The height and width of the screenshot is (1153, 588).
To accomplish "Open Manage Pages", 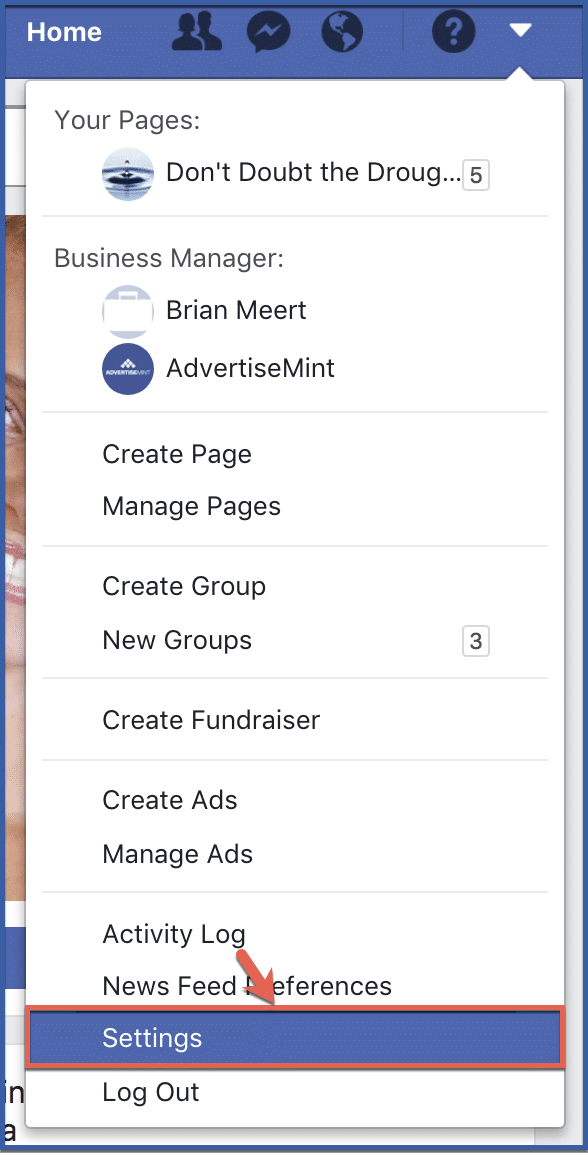I will click(191, 507).
